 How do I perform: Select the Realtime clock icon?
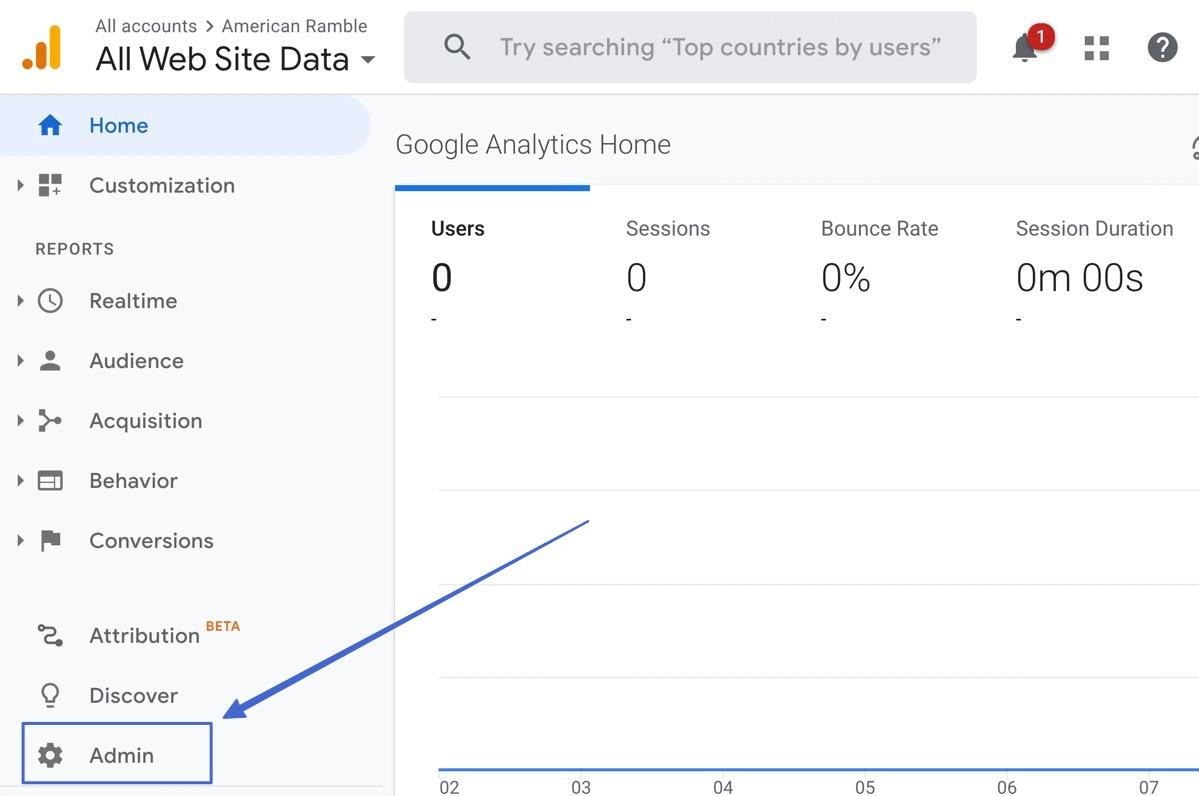(50, 300)
